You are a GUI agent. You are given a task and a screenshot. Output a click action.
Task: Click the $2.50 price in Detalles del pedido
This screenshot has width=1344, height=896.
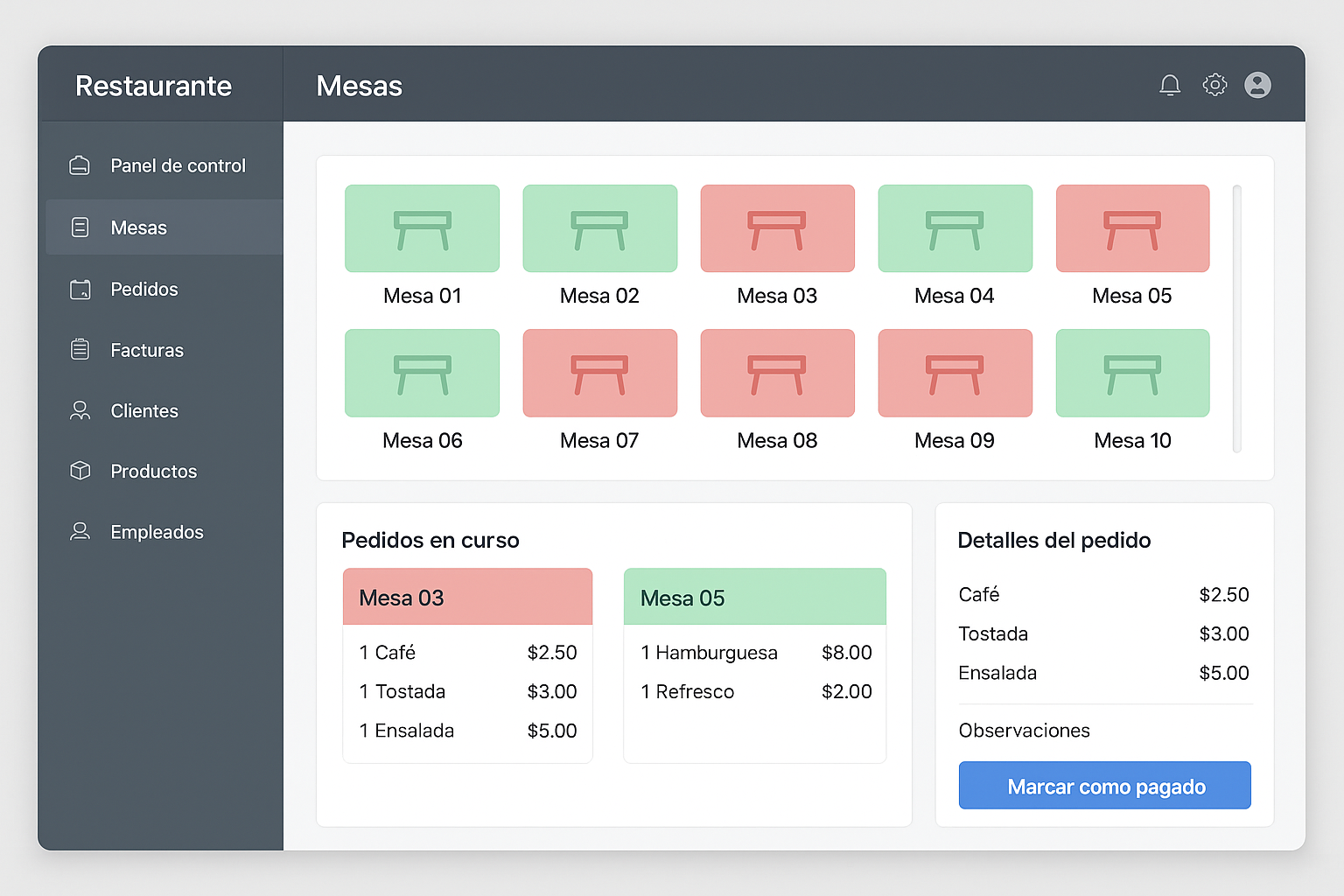point(1224,595)
